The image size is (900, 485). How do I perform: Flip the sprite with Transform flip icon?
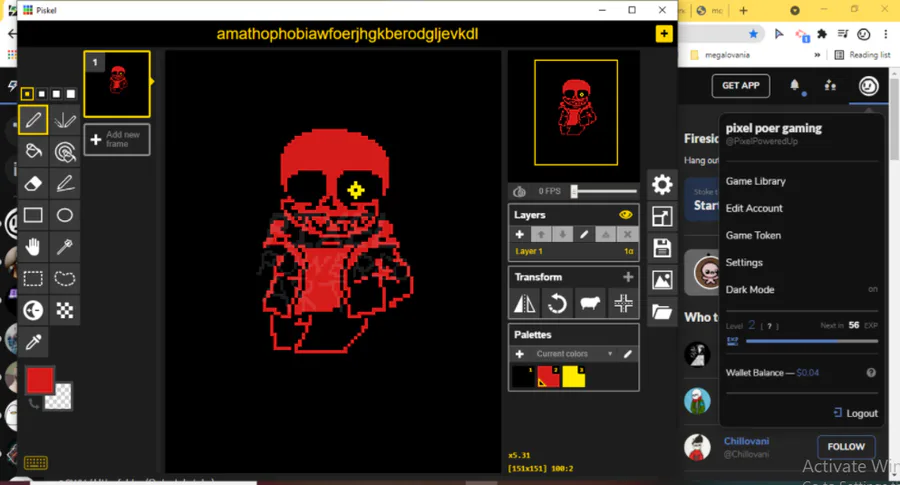(x=525, y=303)
